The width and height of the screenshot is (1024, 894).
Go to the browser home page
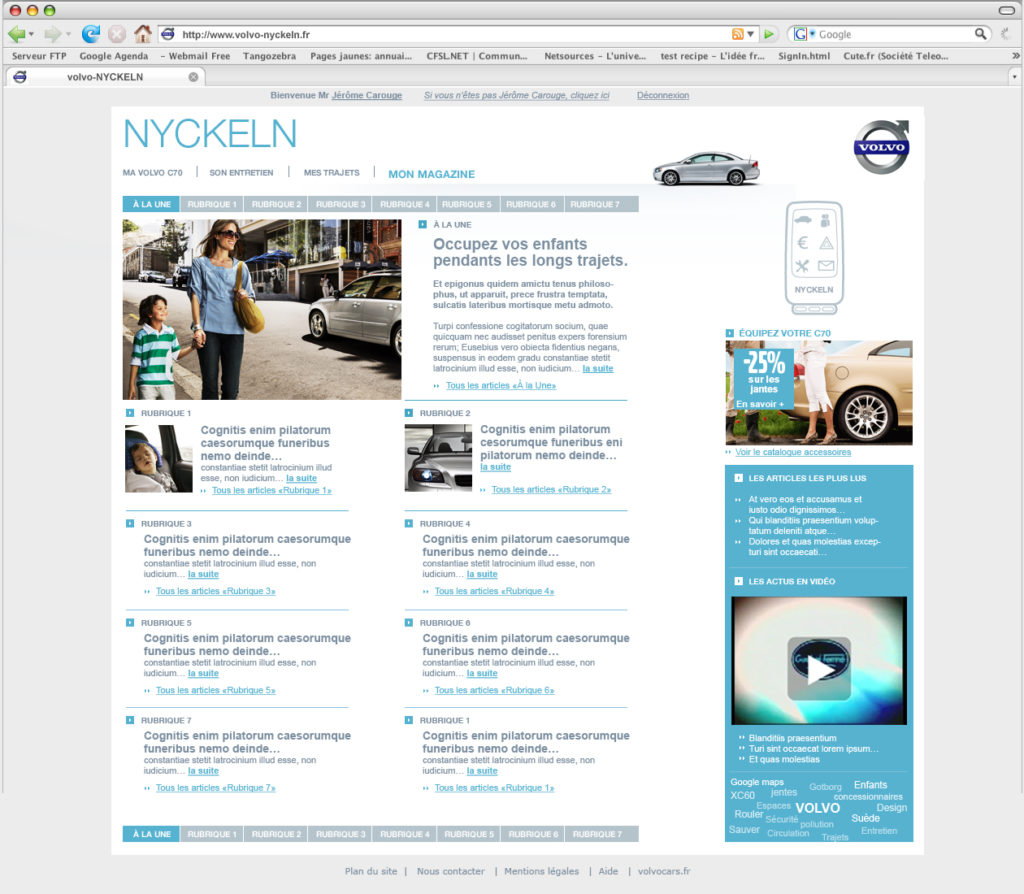pos(142,33)
